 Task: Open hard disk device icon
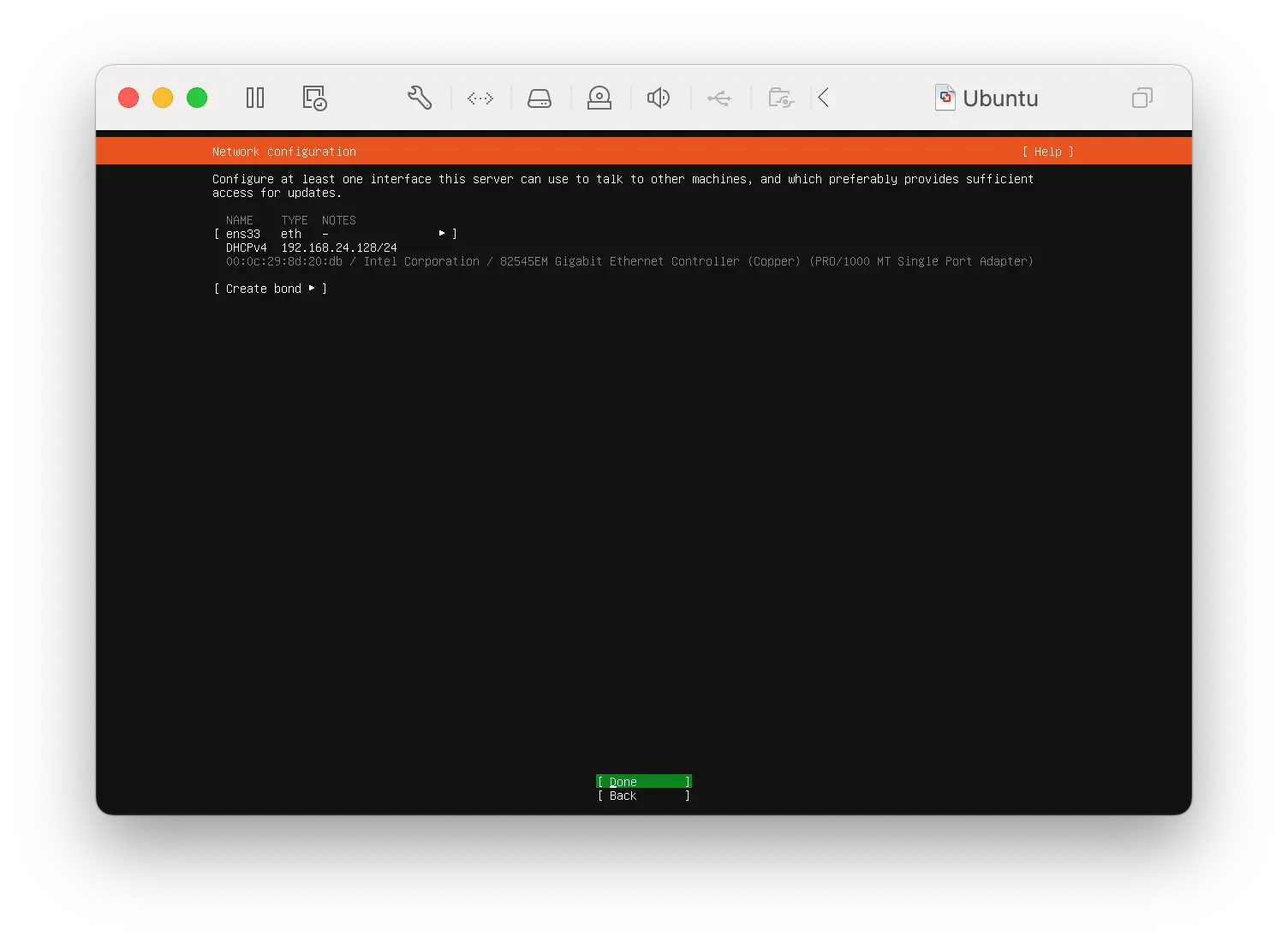pos(540,98)
